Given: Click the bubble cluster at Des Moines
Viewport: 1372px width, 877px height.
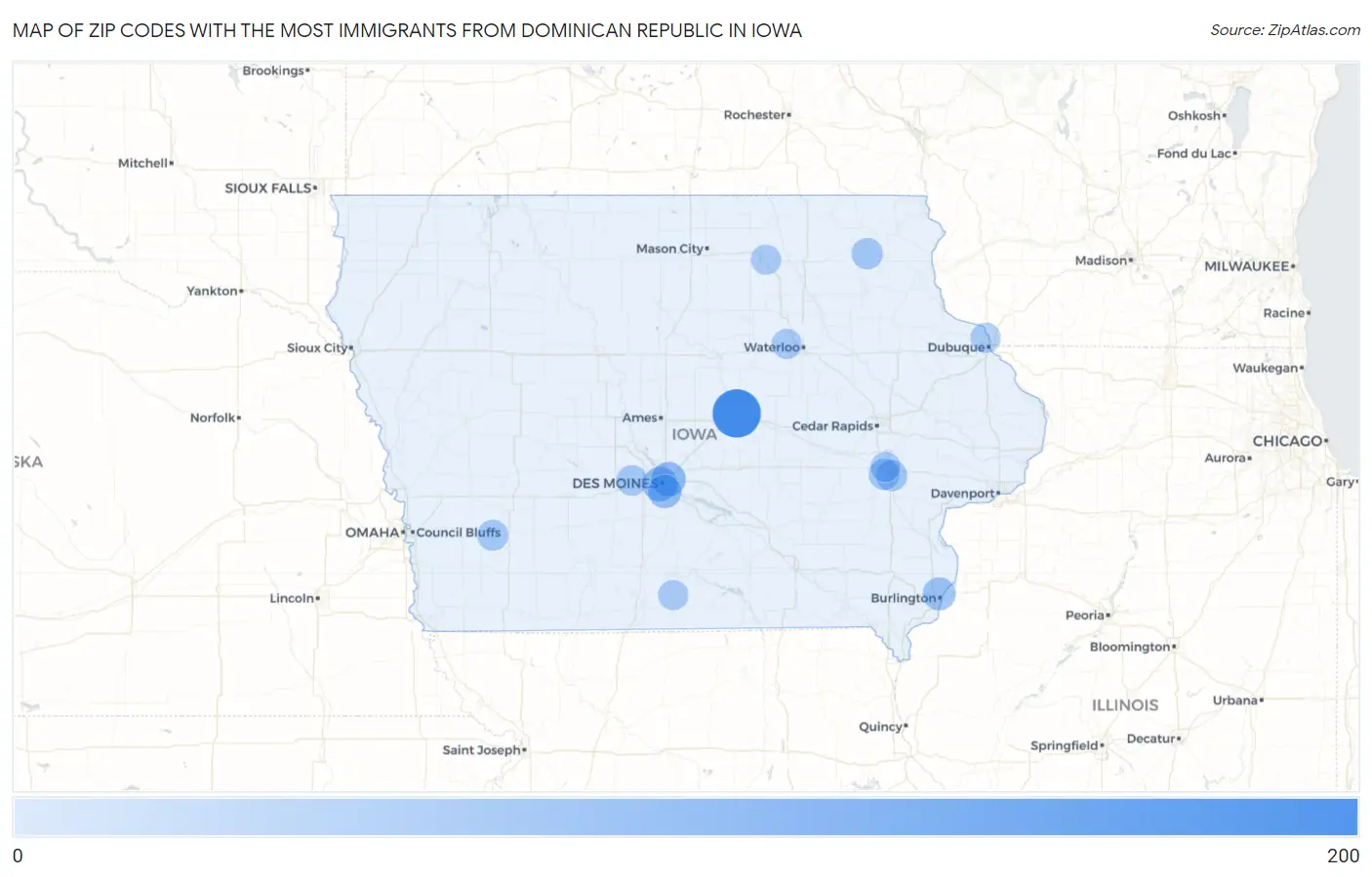Looking at the screenshot, I should [x=664, y=484].
